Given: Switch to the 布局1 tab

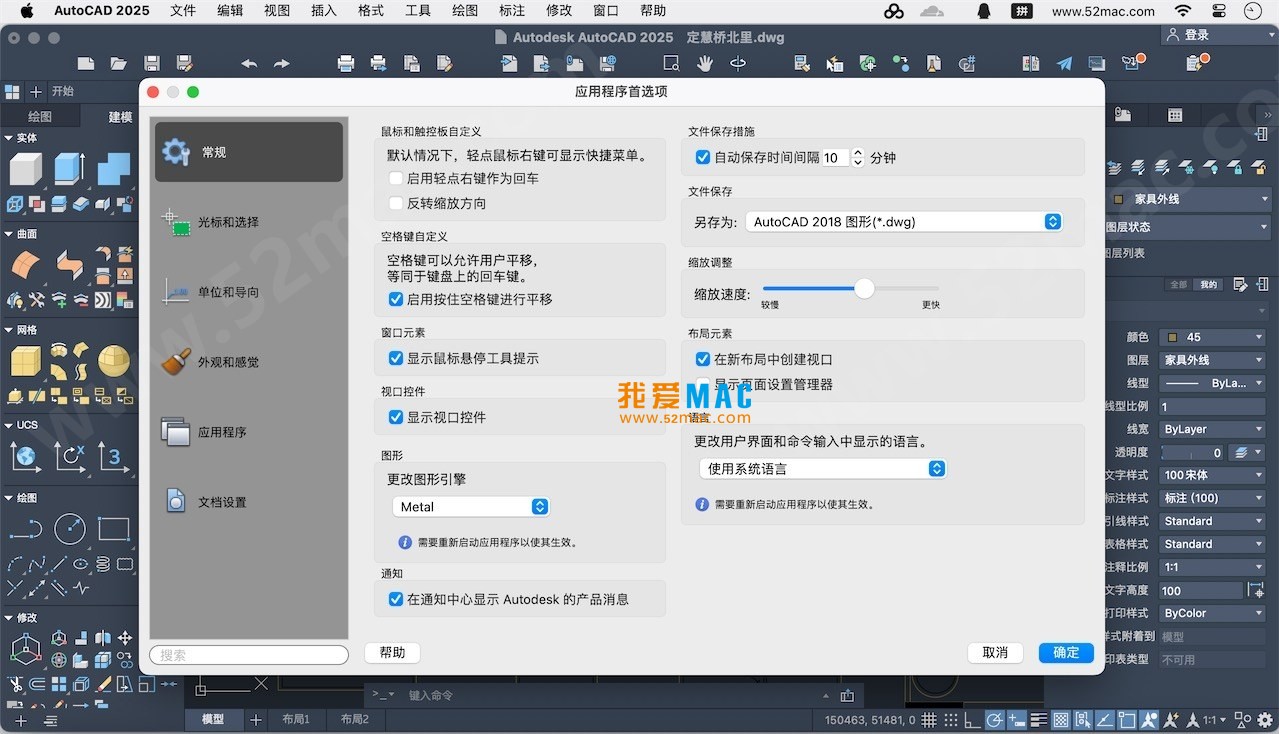Looking at the screenshot, I should click(296, 719).
